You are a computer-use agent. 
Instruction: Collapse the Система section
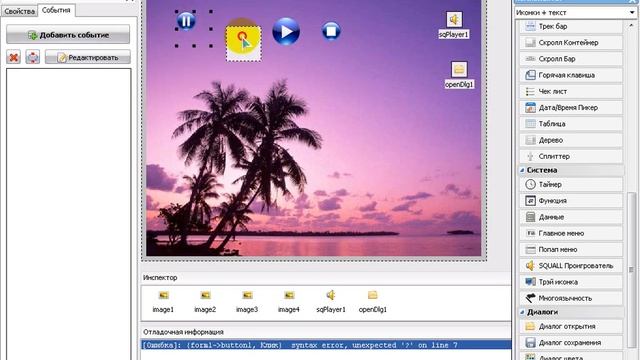(x=522, y=170)
